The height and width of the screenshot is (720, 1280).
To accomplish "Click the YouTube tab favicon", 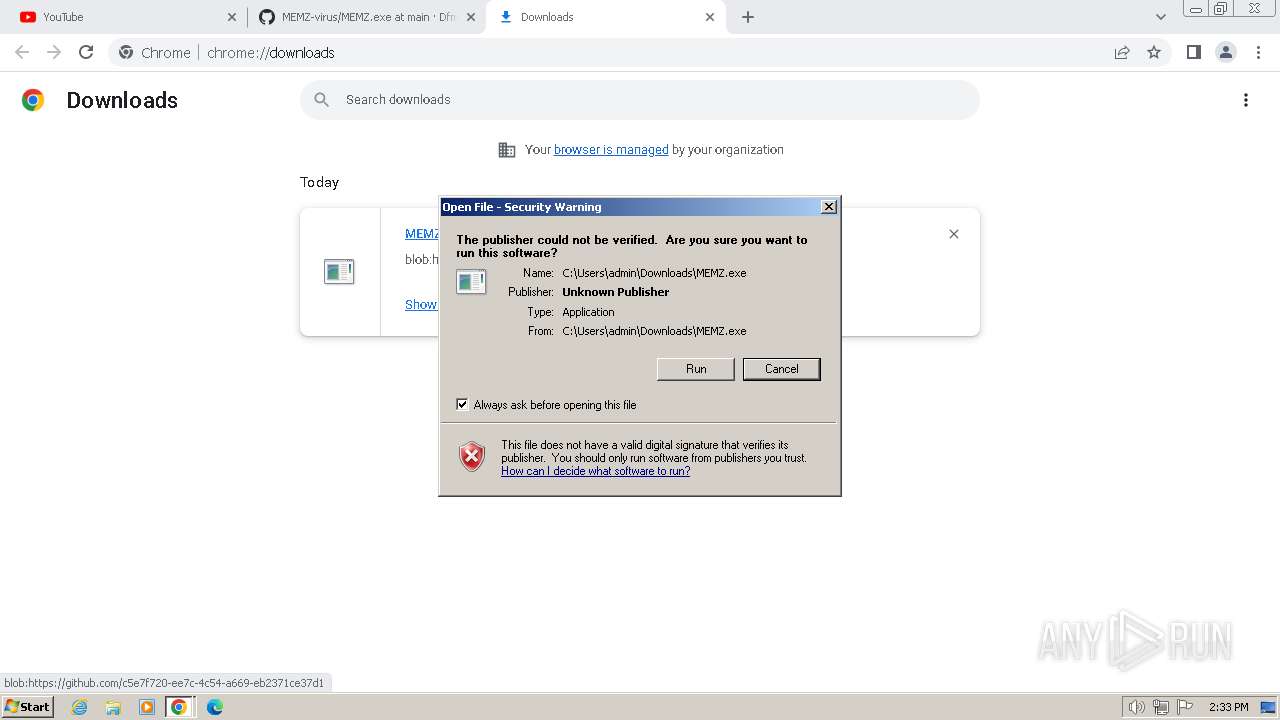I will (x=28, y=17).
